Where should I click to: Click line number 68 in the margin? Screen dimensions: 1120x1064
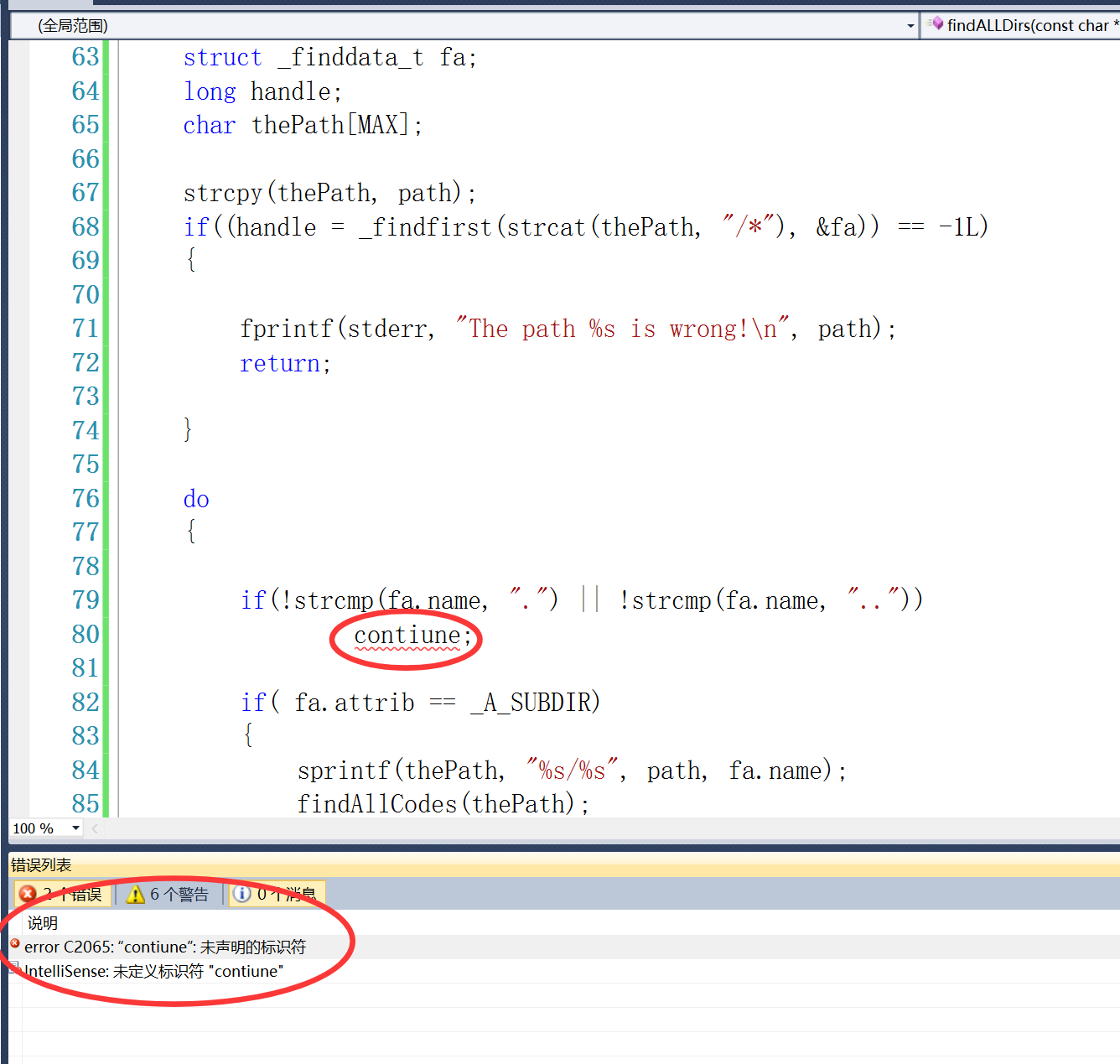coord(86,226)
